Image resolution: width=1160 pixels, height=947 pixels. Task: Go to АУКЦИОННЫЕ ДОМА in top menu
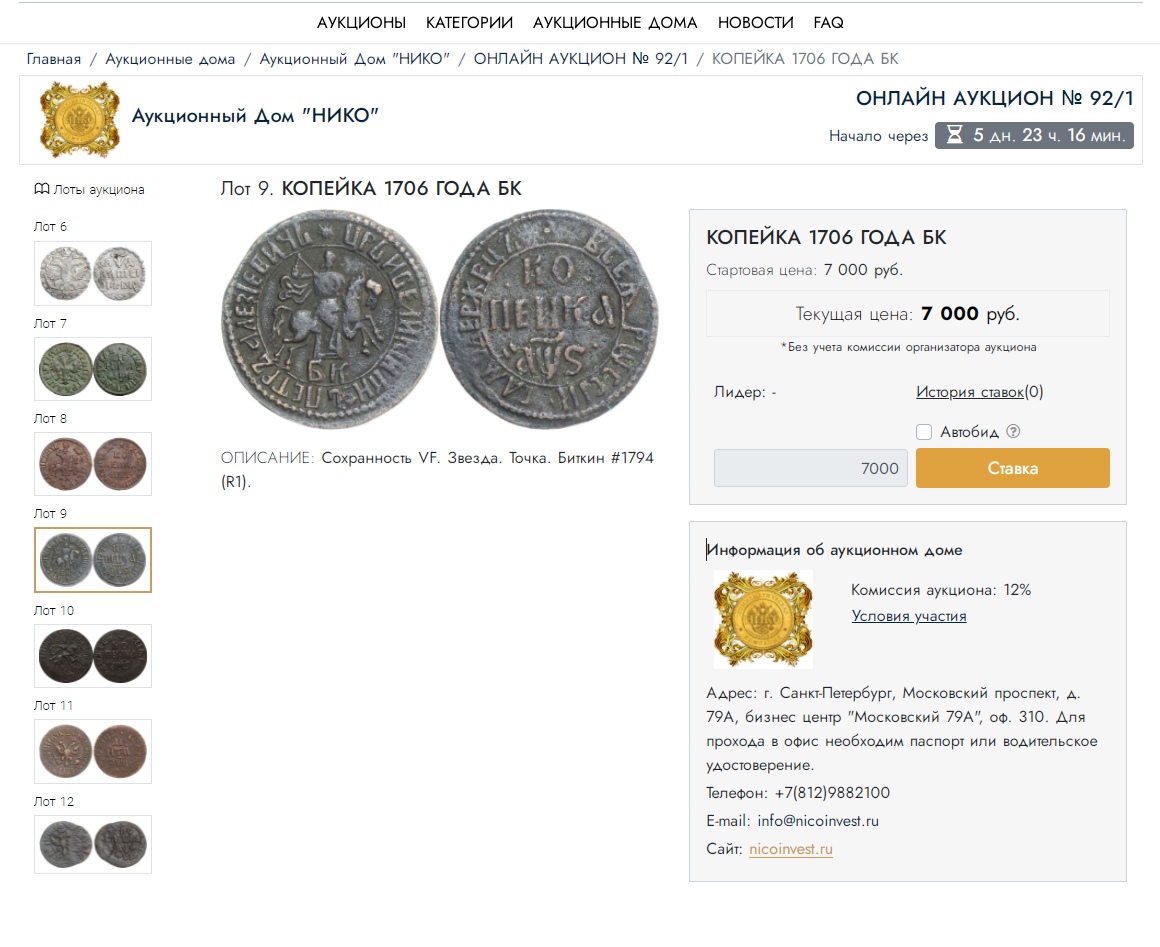point(615,22)
